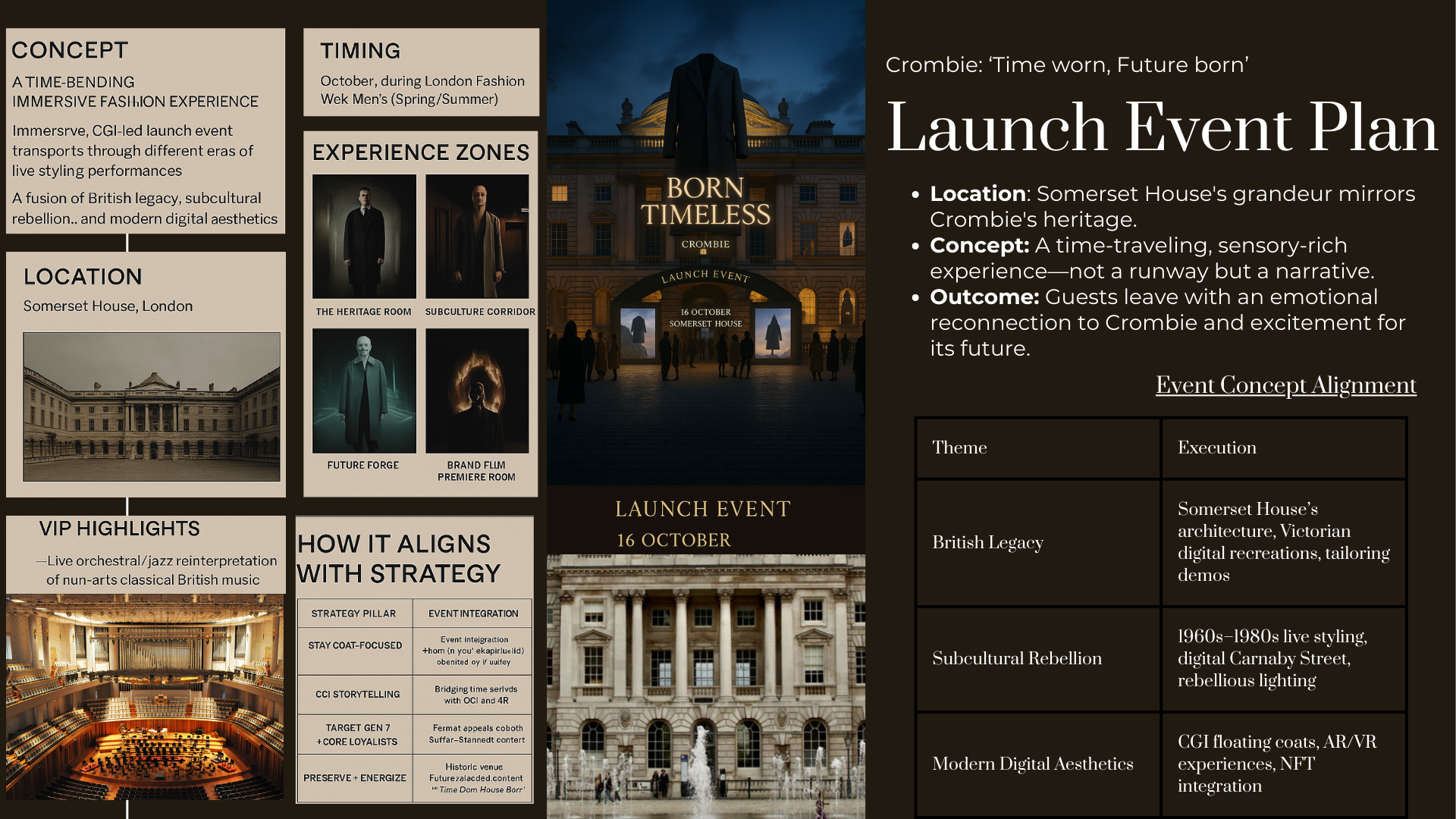The height and width of the screenshot is (819, 1456).
Task: Click the 'BRAND FILM PREMIERE ROOM' caption
Action: [x=476, y=471]
